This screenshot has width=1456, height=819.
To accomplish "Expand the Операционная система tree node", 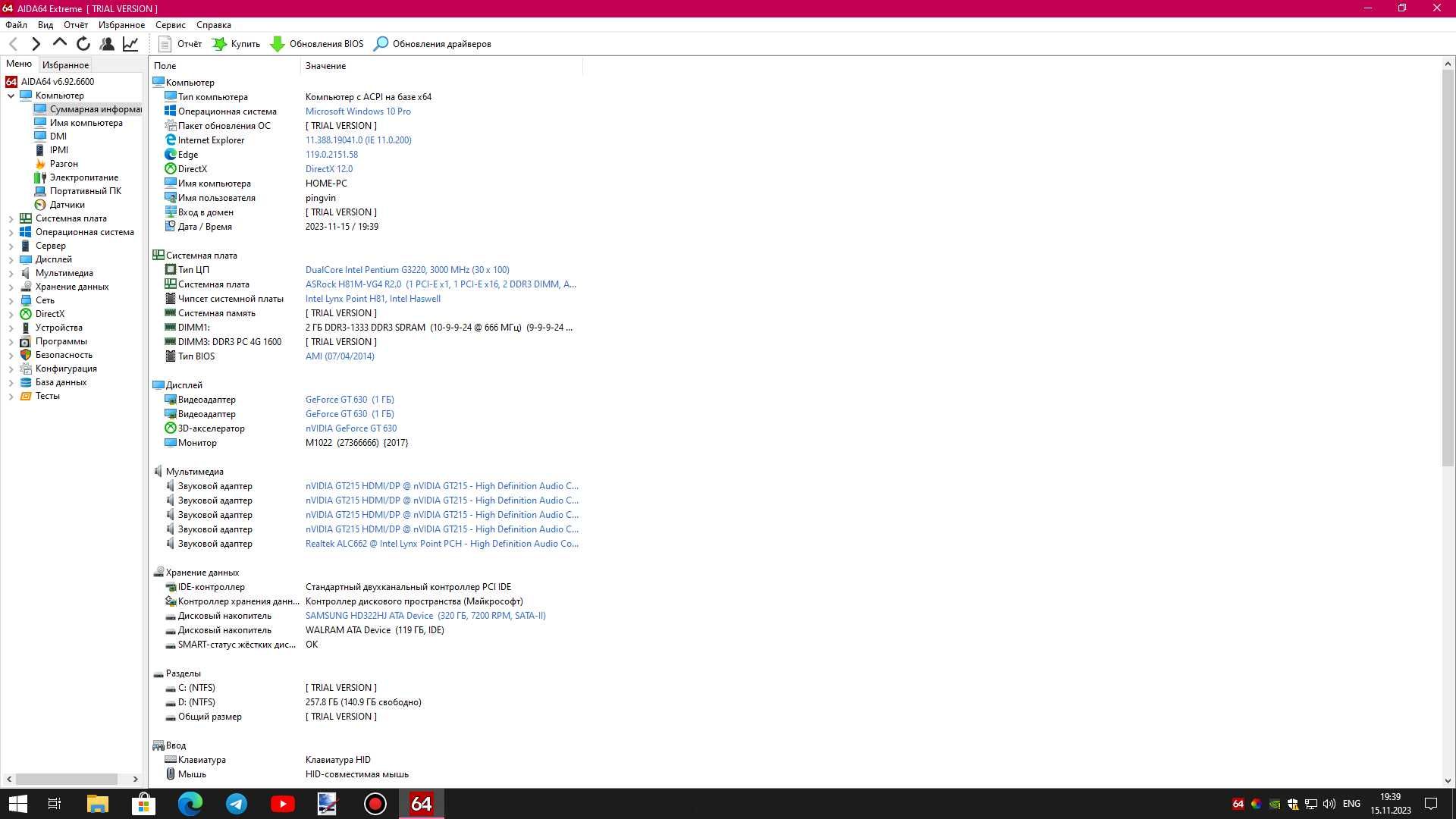I will pyautogui.click(x=11, y=232).
